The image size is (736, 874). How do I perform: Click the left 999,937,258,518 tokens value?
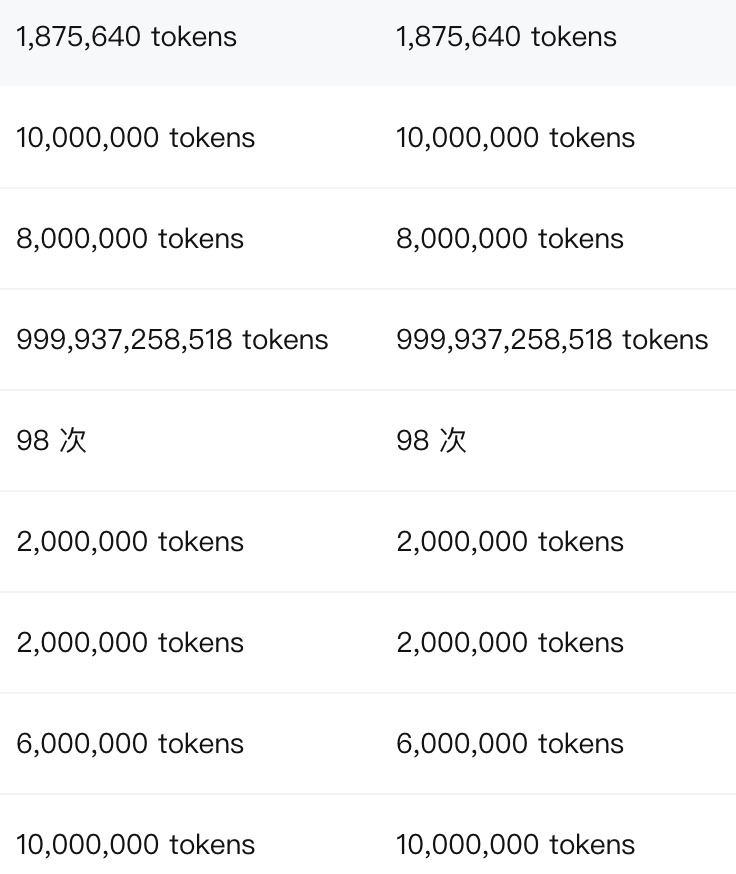coord(172,339)
